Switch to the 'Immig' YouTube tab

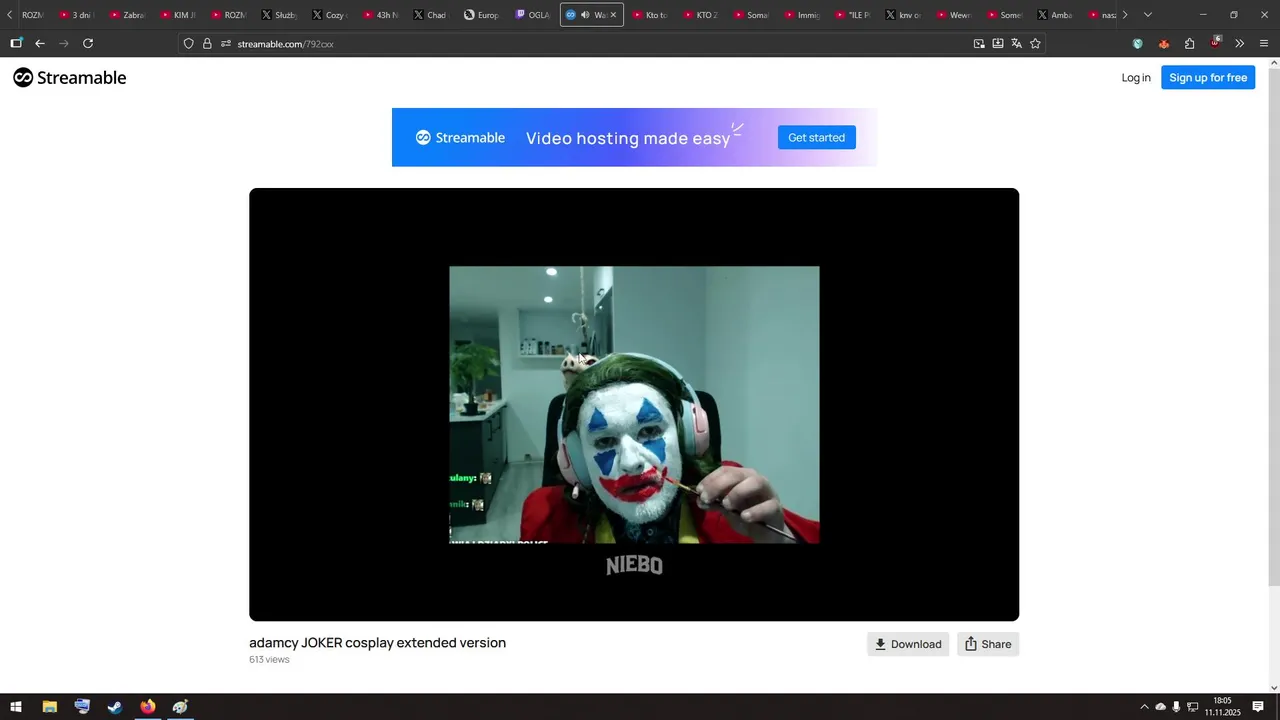click(803, 15)
